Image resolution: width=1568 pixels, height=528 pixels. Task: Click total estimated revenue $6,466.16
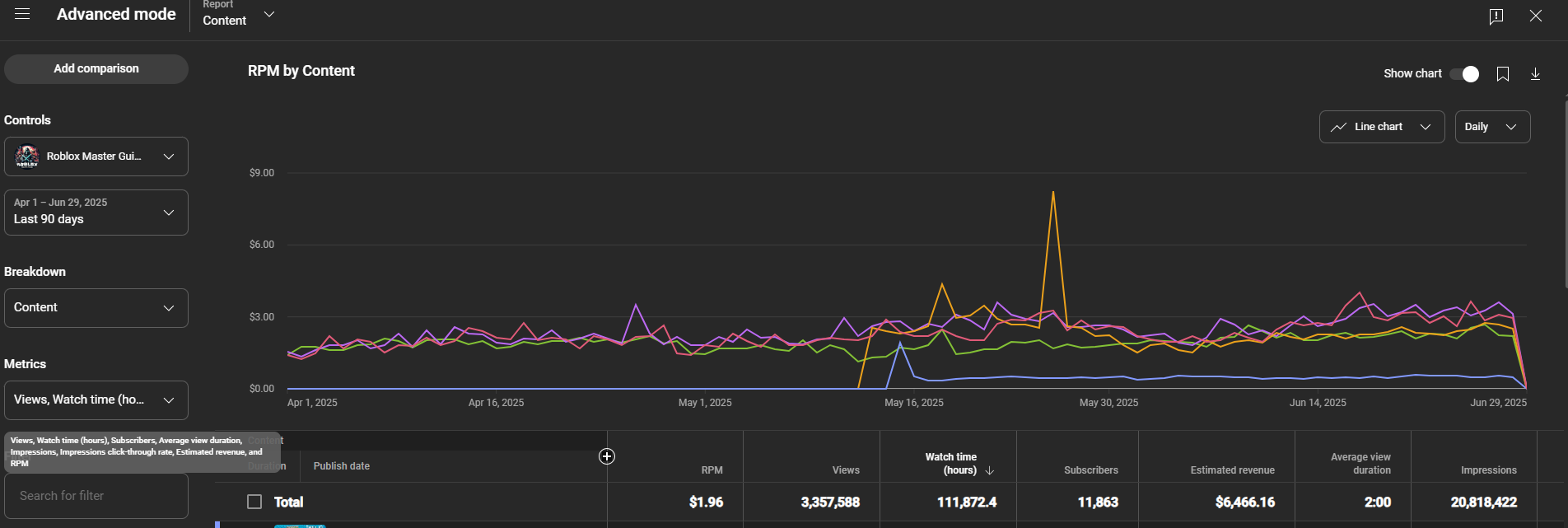(x=1245, y=502)
